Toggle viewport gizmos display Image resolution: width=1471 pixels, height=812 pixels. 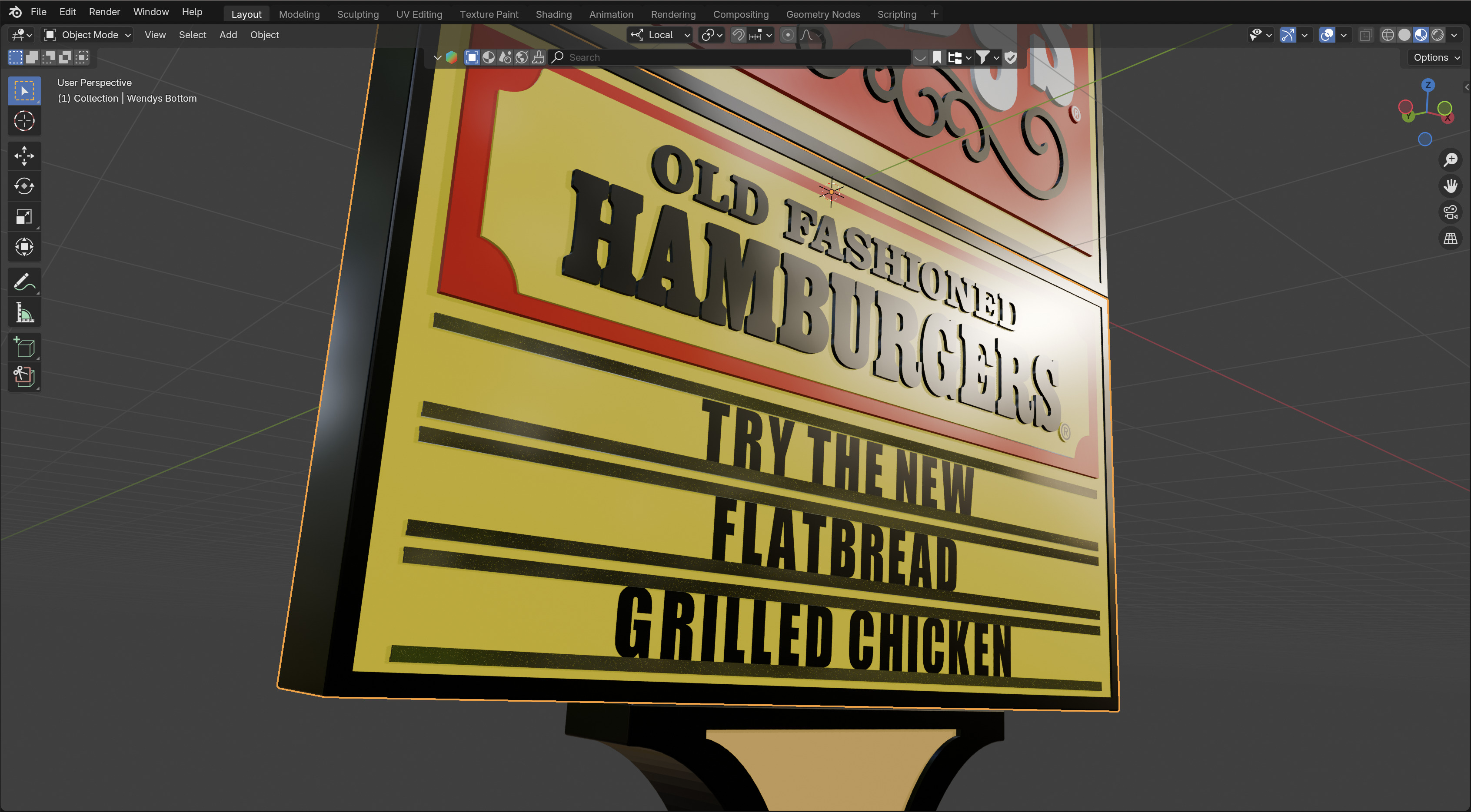[1288, 35]
